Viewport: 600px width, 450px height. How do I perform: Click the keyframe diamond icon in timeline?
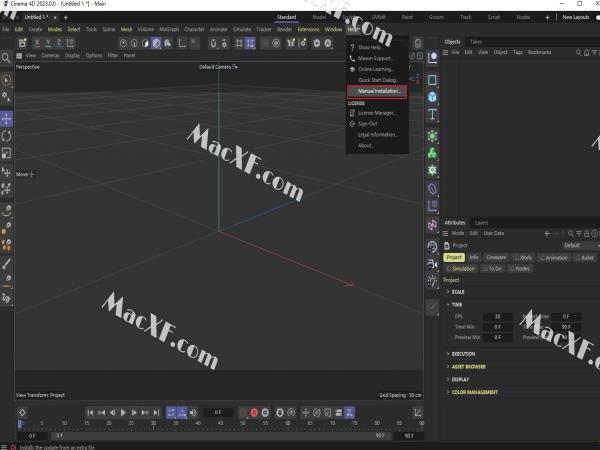(22, 412)
